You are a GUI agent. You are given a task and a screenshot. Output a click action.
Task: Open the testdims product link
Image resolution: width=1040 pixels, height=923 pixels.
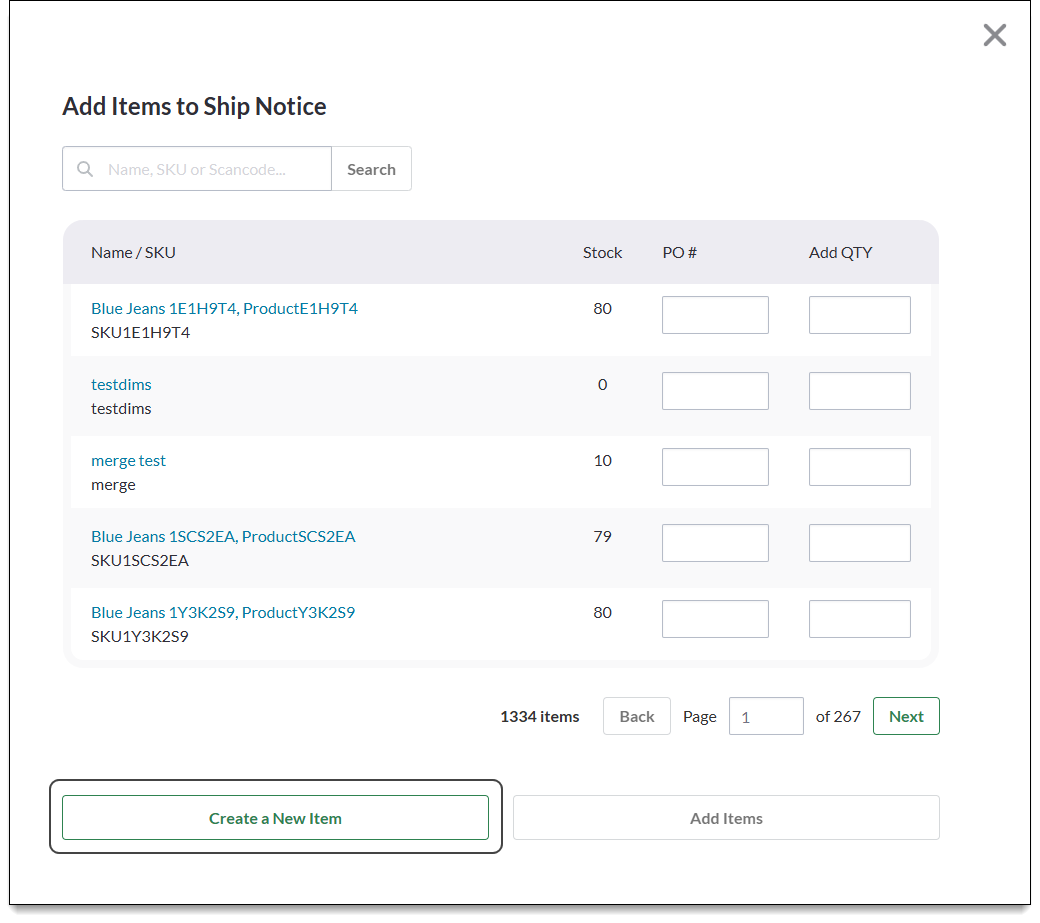tap(121, 385)
